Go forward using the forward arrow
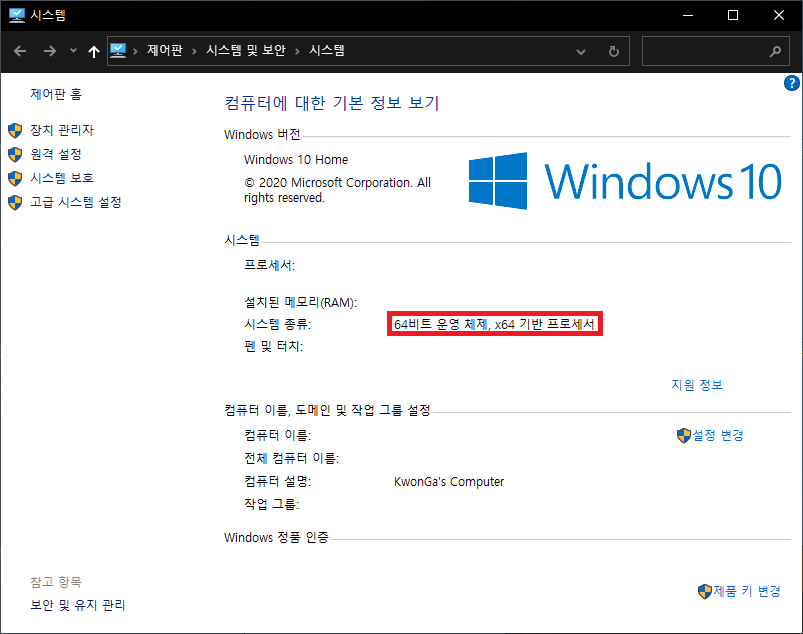 (50, 51)
